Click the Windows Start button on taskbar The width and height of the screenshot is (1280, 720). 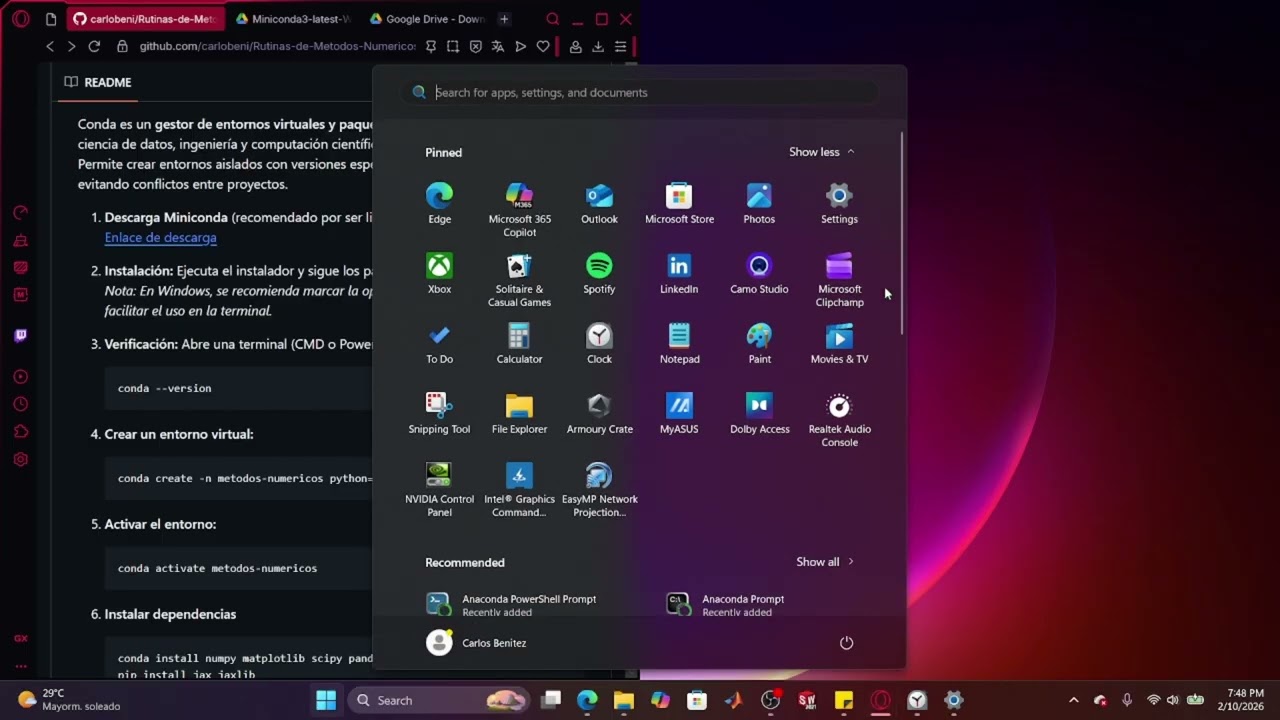pyautogui.click(x=326, y=700)
